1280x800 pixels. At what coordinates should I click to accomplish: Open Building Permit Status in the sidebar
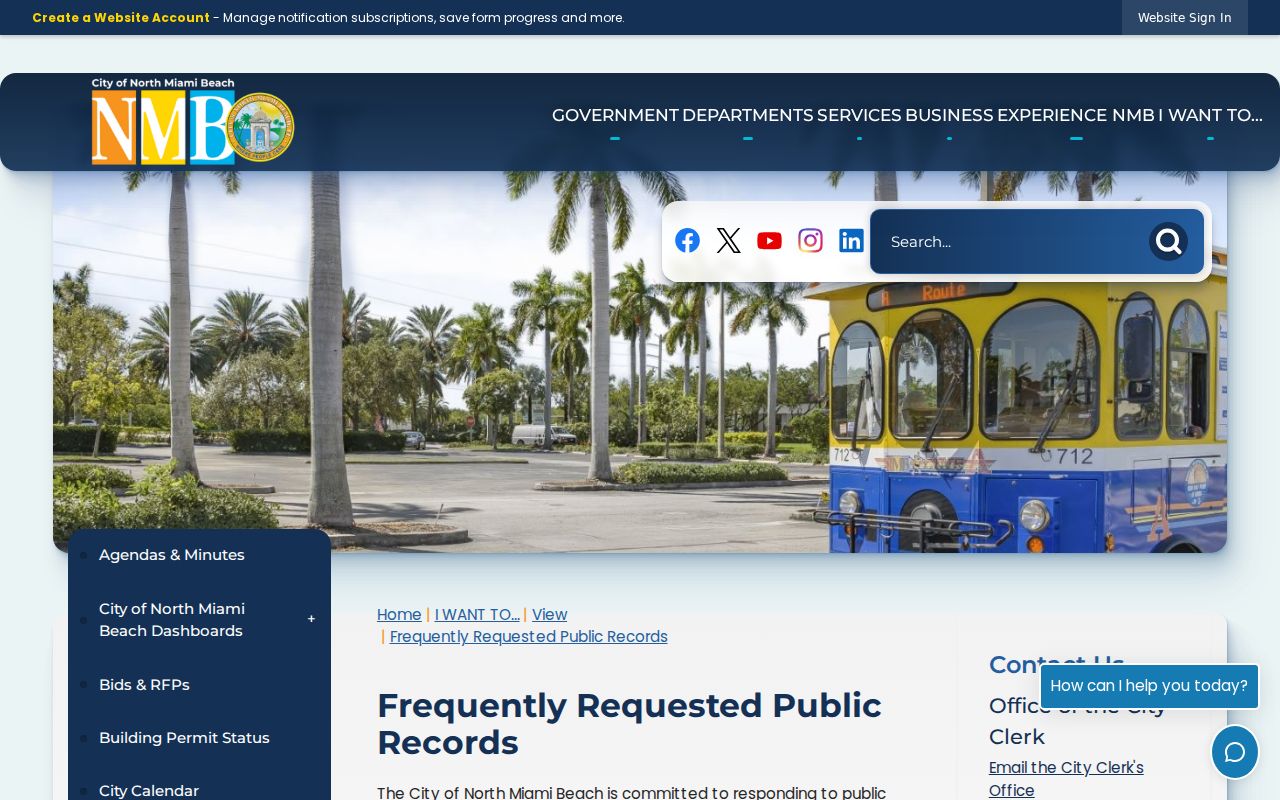coord(184,738)
